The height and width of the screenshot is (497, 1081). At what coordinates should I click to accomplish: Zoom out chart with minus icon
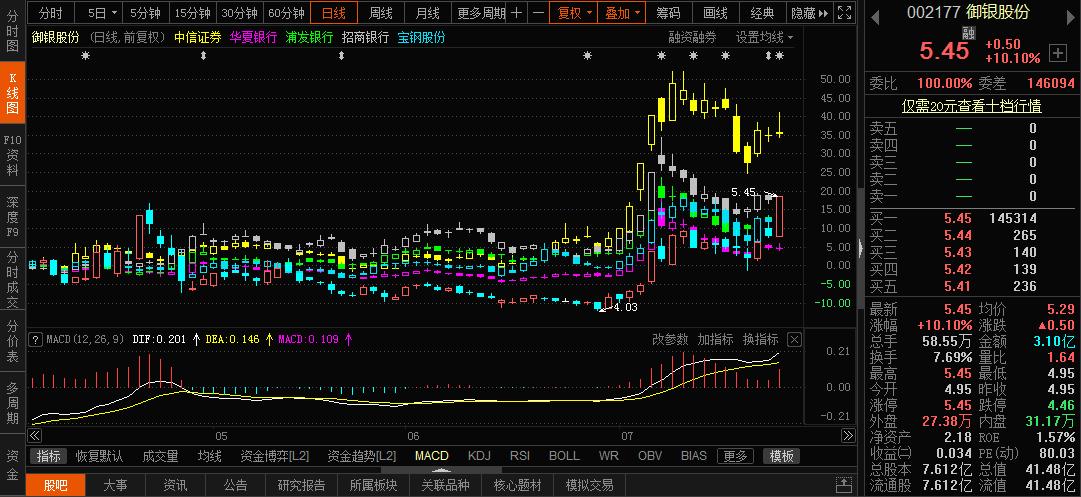(x=538, y=12)
